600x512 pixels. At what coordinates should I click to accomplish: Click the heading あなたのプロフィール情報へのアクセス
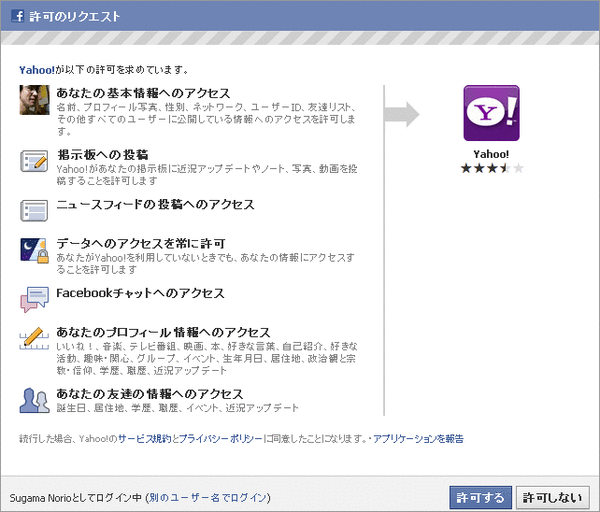click(163, 332)
